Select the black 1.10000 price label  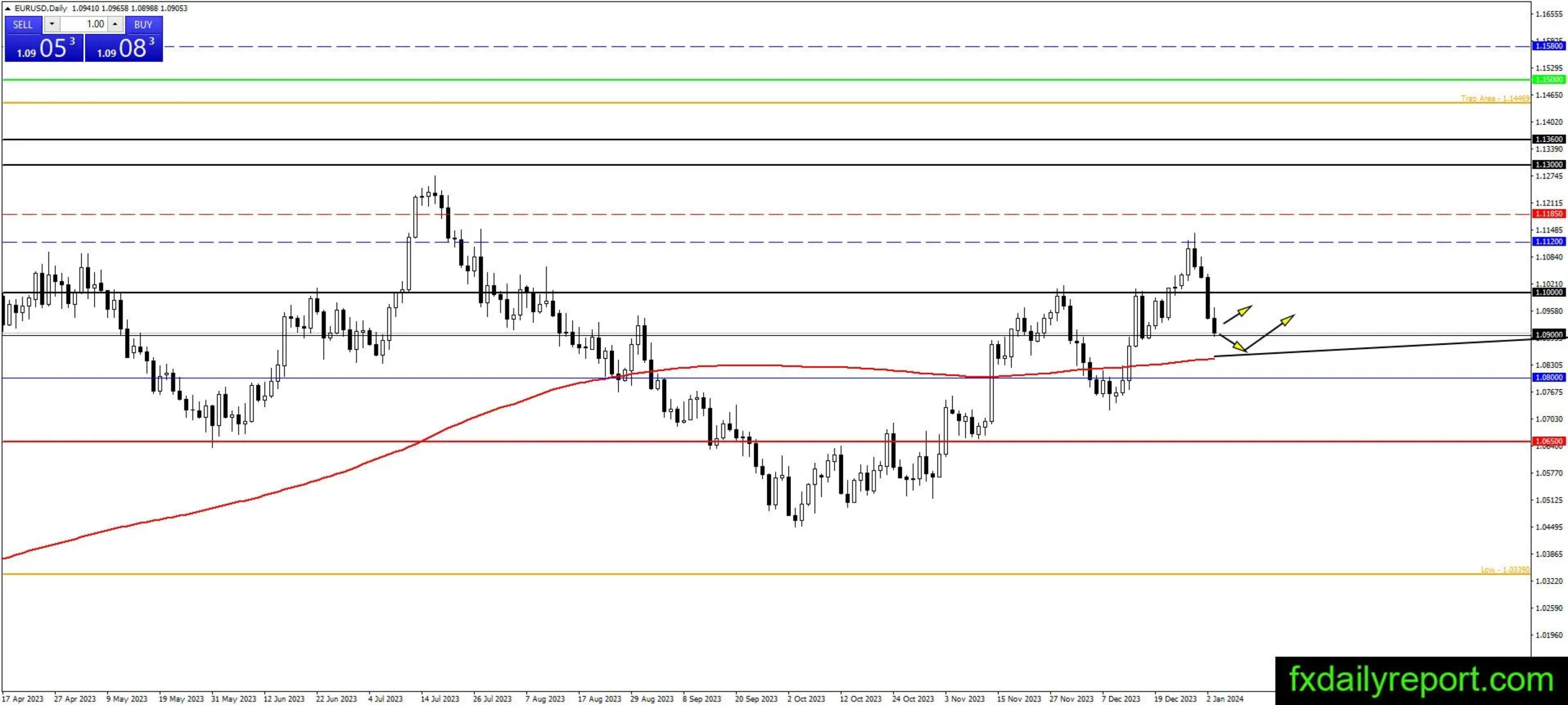[1548, 293]
